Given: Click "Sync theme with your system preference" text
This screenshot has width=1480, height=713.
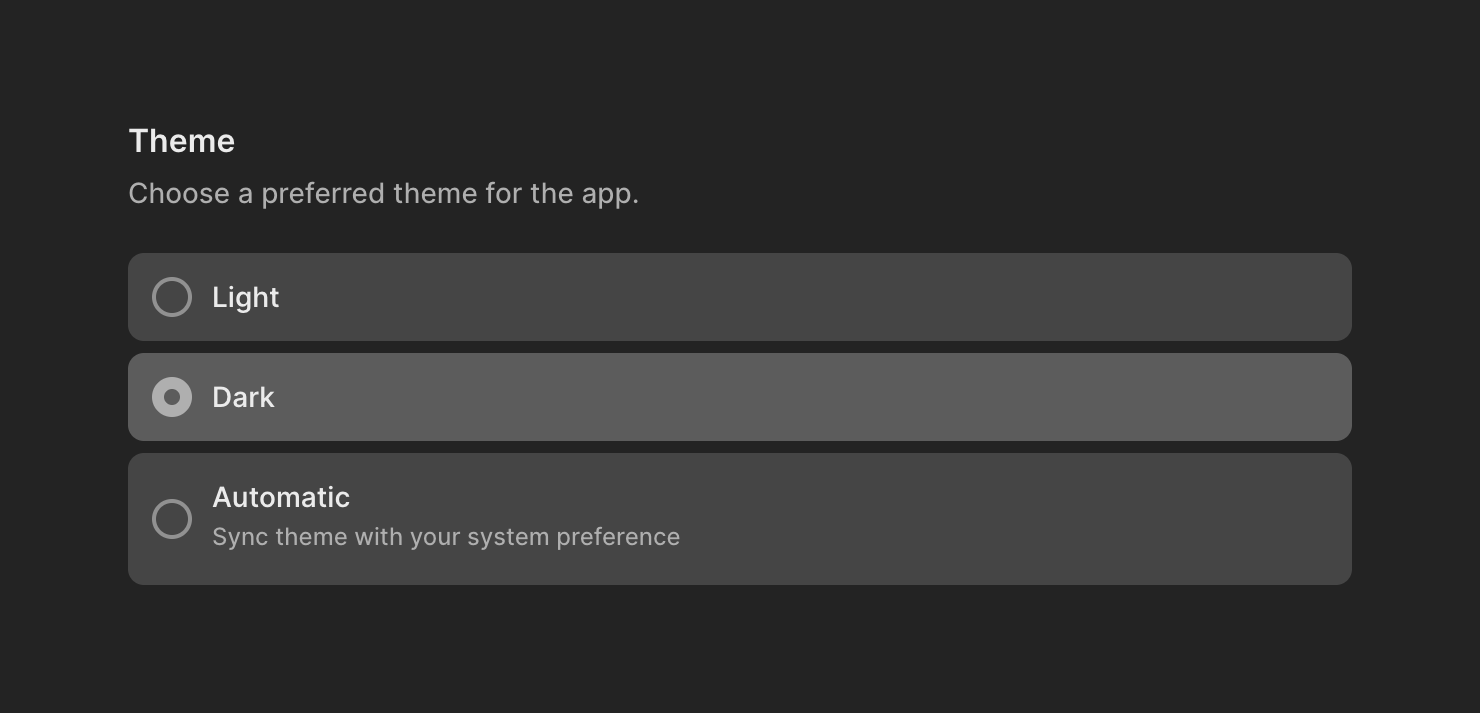Looking at the screenshot, I should (x=446, y=537).
